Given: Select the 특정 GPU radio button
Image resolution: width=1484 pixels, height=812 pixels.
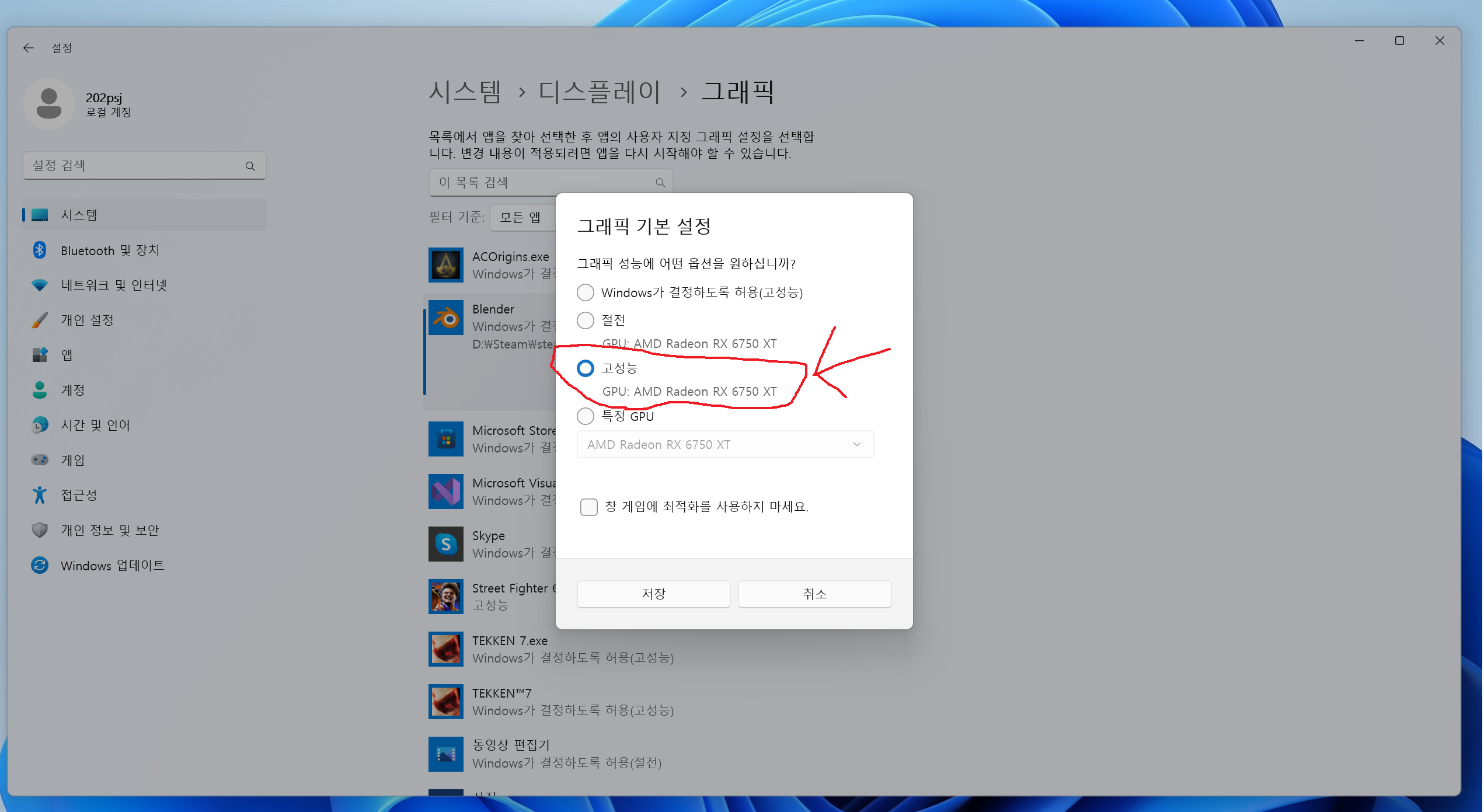Looking at the screenshot, I should point(586,416).
